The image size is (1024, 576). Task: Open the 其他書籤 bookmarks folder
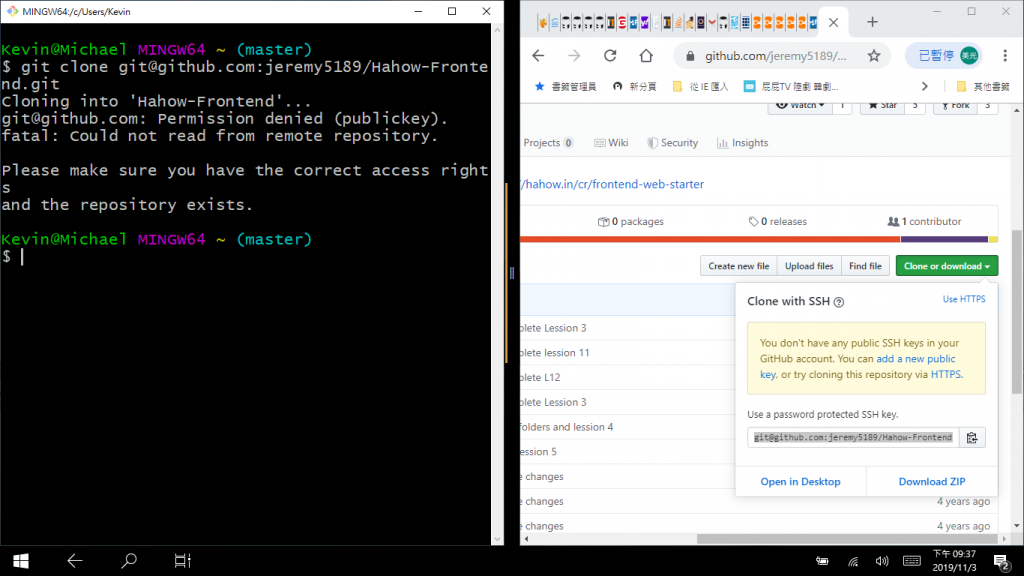coord(983,86)
